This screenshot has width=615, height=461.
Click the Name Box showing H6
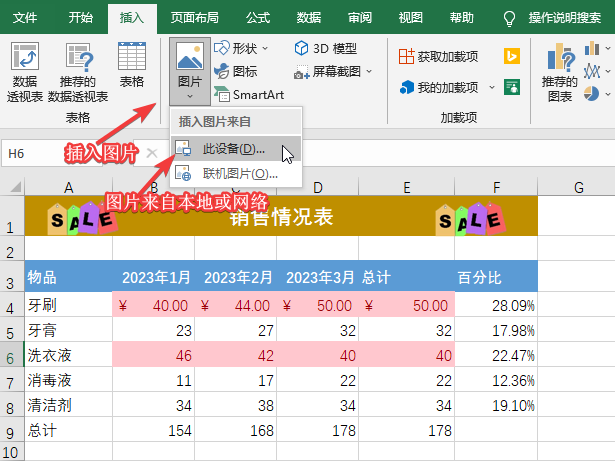click(51, 153)
